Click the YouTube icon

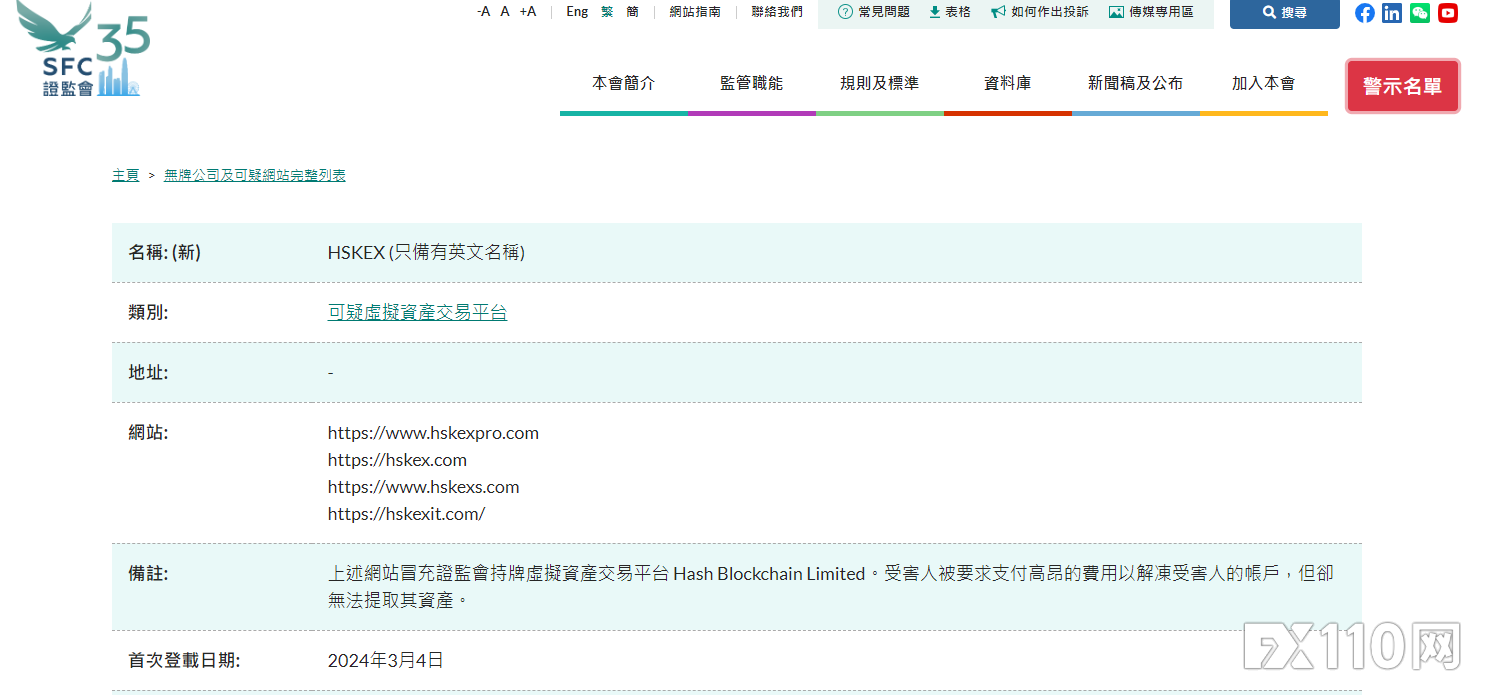tap(1447, 13)
